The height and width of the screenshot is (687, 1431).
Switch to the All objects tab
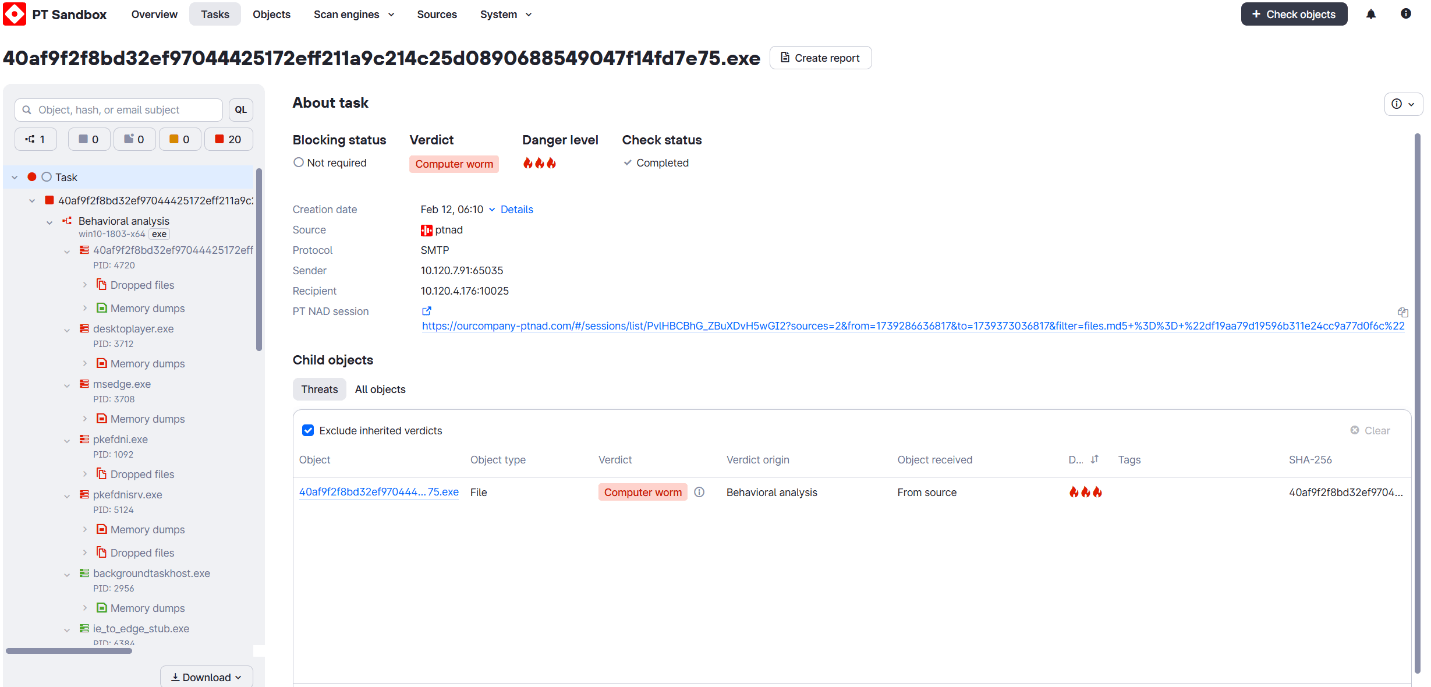(x=380, y=389)
